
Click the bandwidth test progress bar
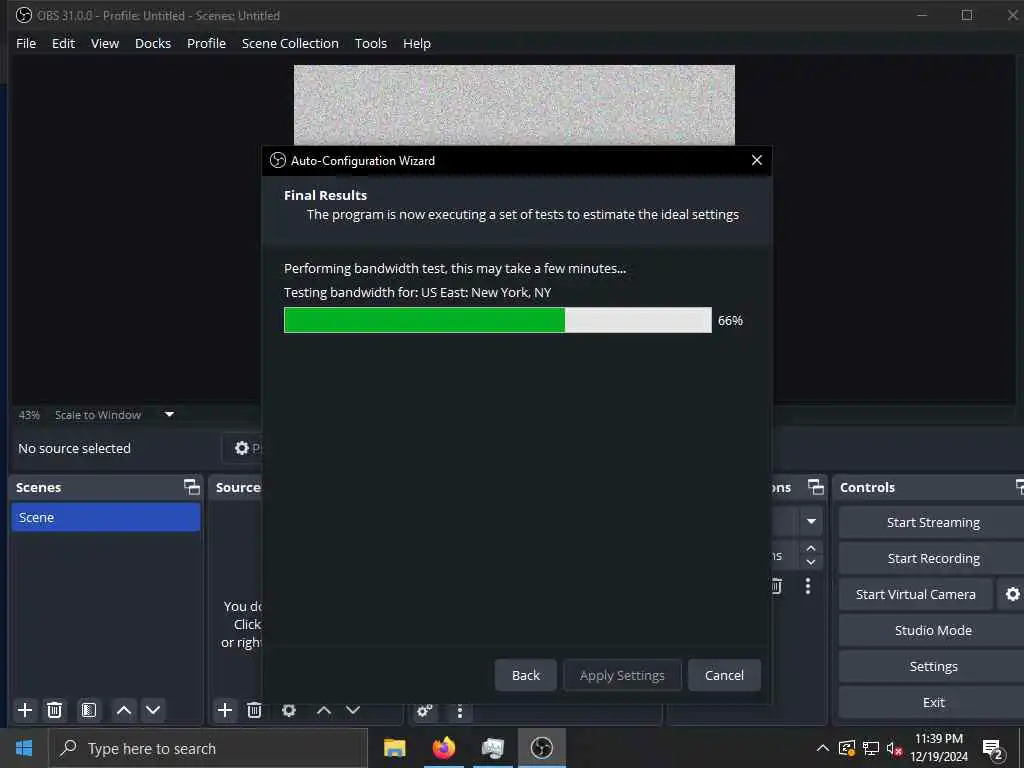498,320
